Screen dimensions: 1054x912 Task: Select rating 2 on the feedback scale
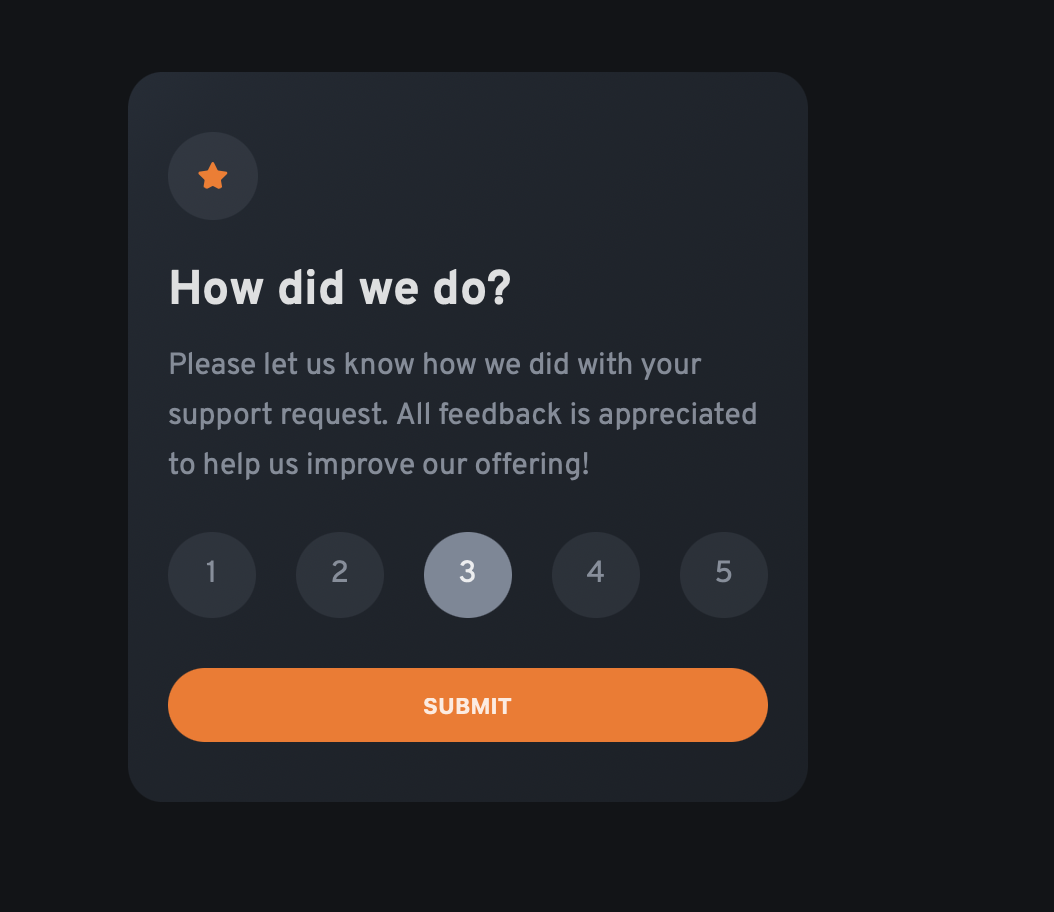pyautogui.click(x=340, y=574)
